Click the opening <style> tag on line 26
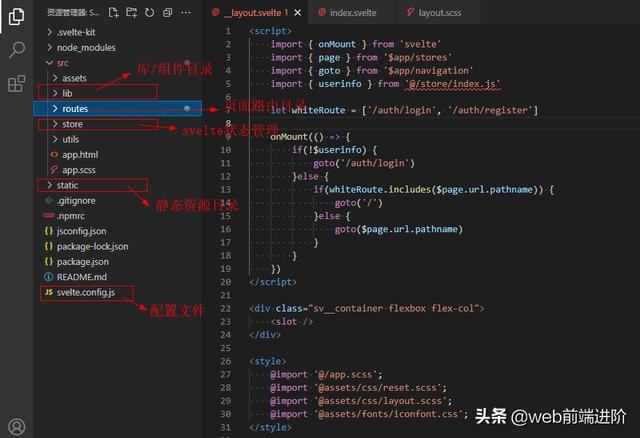The height and width of the screenshot is (438, 640). [x=268, y=361]
